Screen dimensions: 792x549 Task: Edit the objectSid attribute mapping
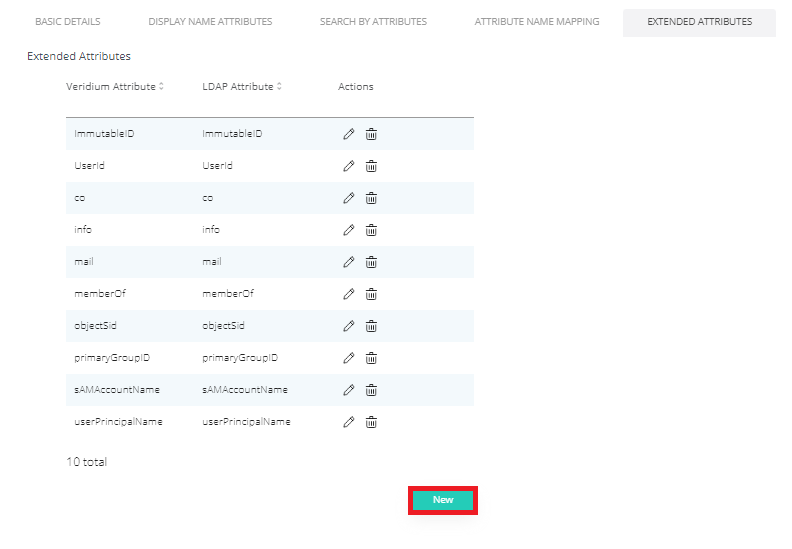(x=349, y=326)
